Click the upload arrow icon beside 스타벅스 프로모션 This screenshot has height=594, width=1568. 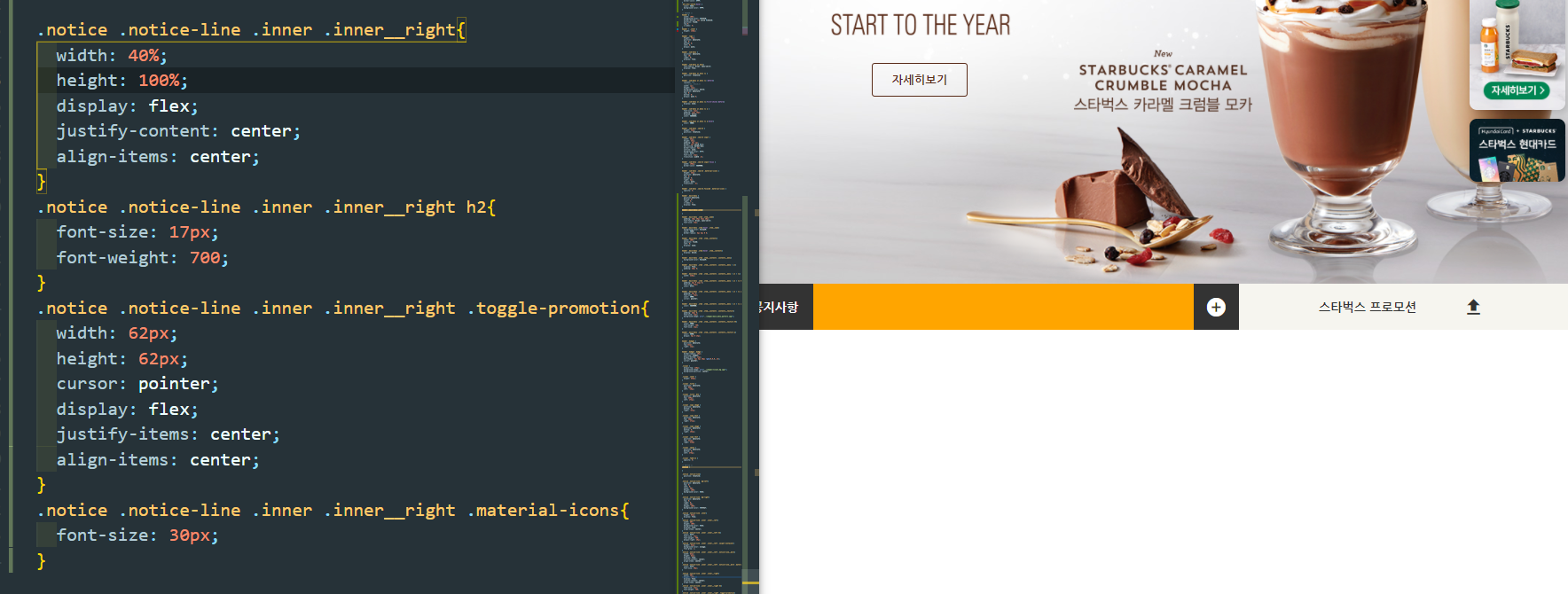[x=1473, y=307]
